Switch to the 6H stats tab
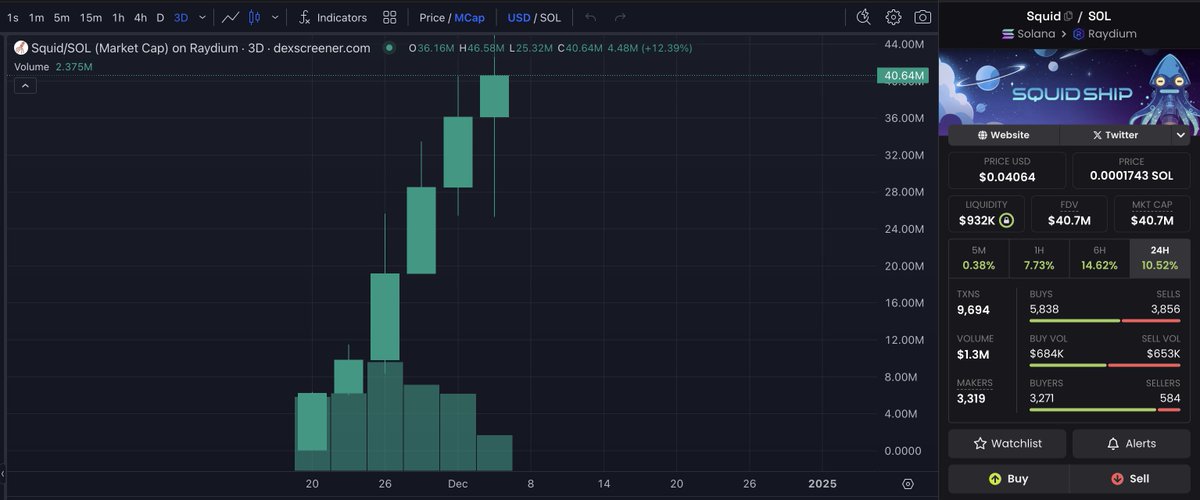 [1099, 258]
